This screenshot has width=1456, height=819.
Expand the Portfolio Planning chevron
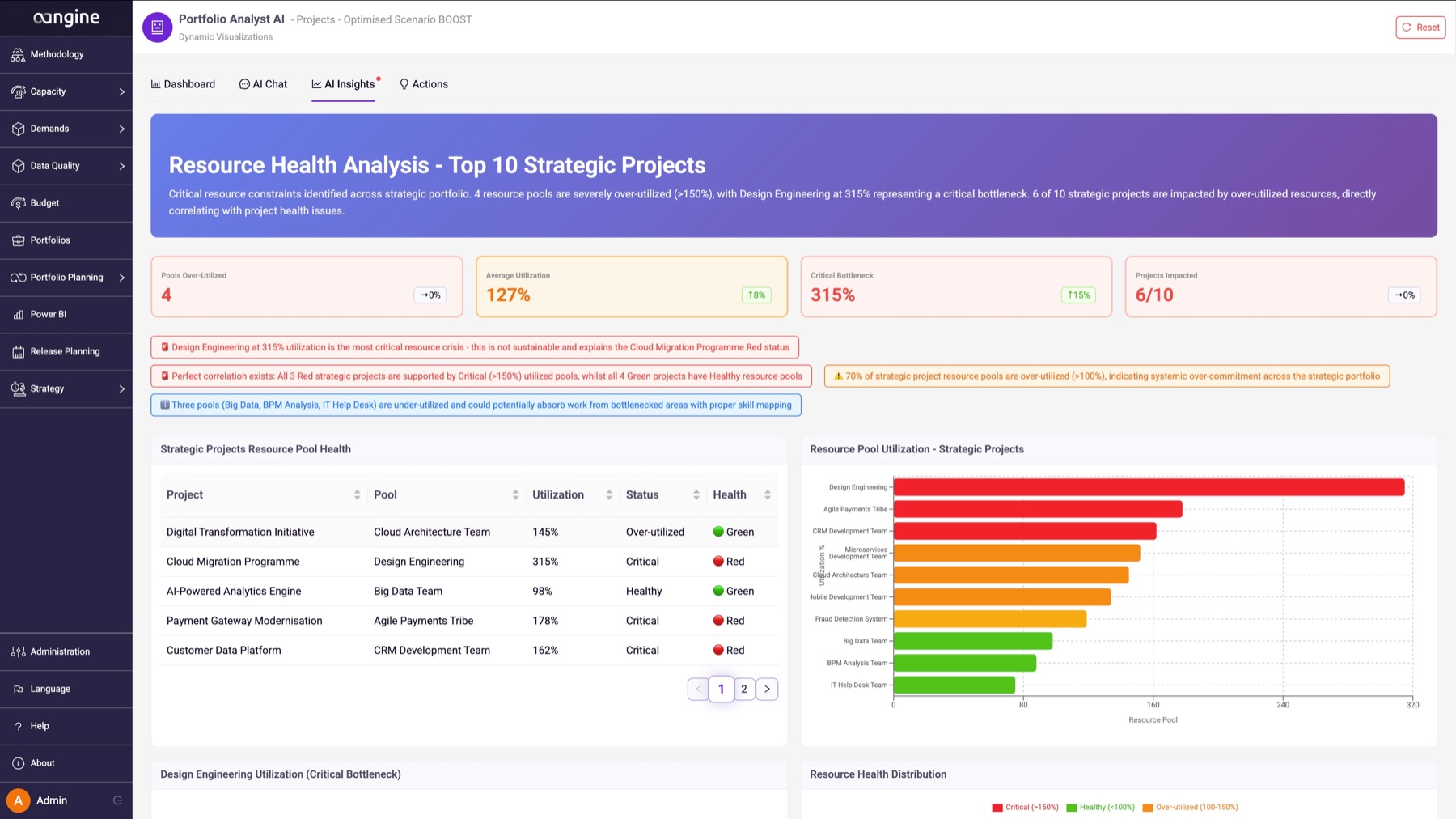point(122,278)
